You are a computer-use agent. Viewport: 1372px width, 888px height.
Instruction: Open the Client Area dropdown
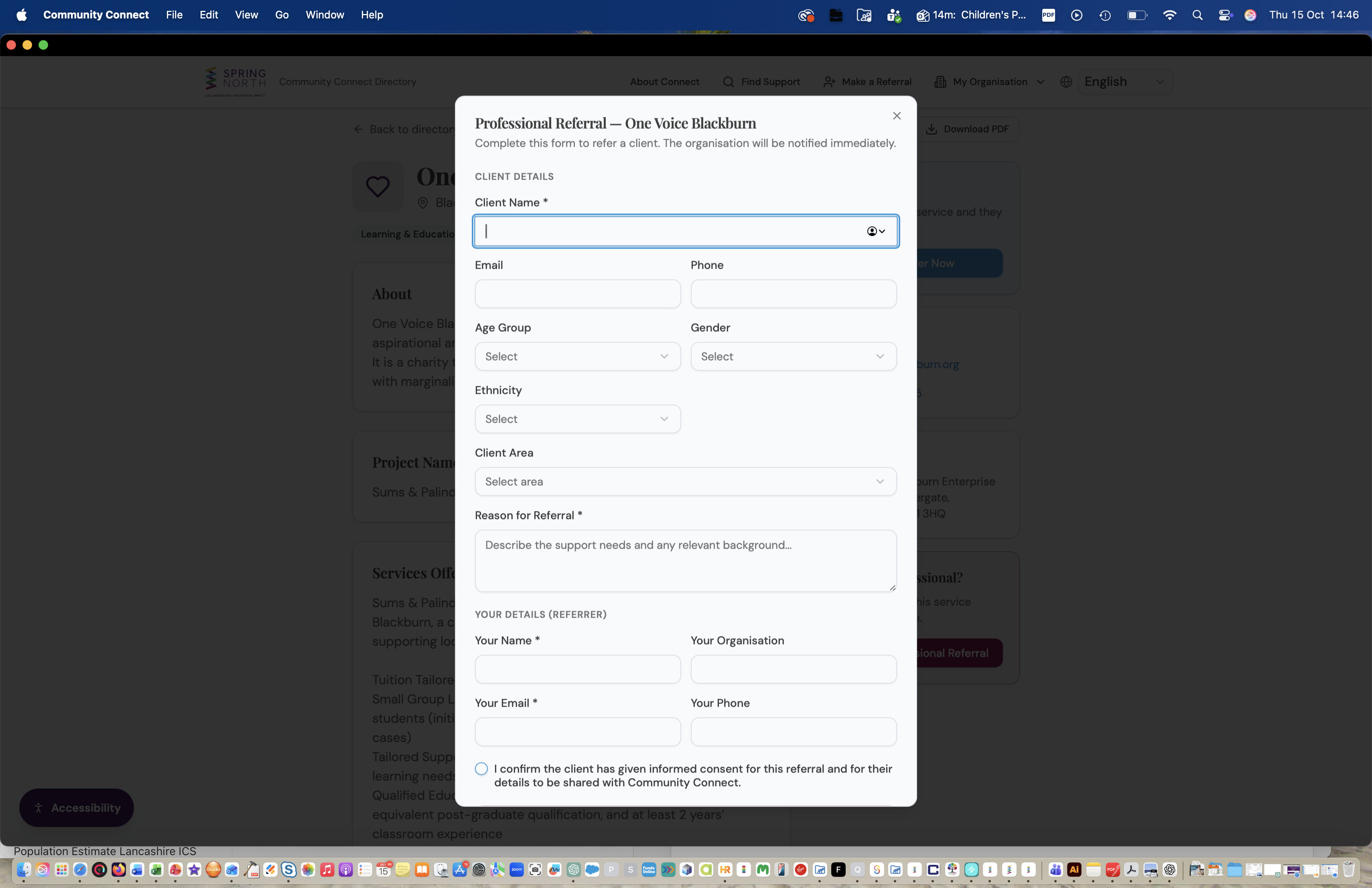686,481
